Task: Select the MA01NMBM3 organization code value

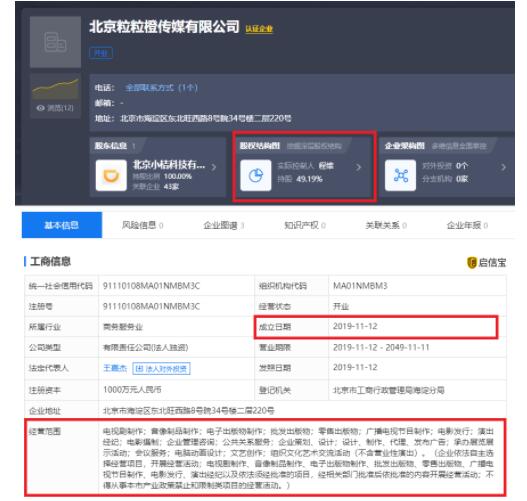Action: tap(360, 286)
